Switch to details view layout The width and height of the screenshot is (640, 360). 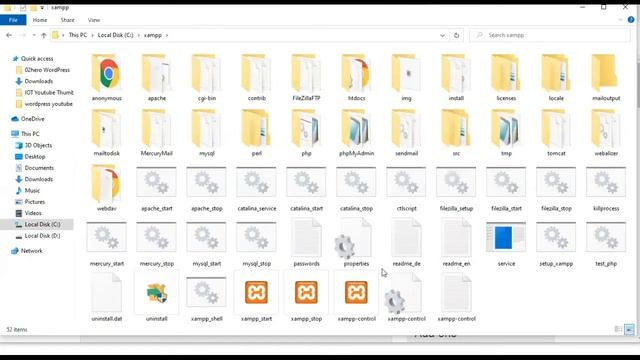point(618,329)
